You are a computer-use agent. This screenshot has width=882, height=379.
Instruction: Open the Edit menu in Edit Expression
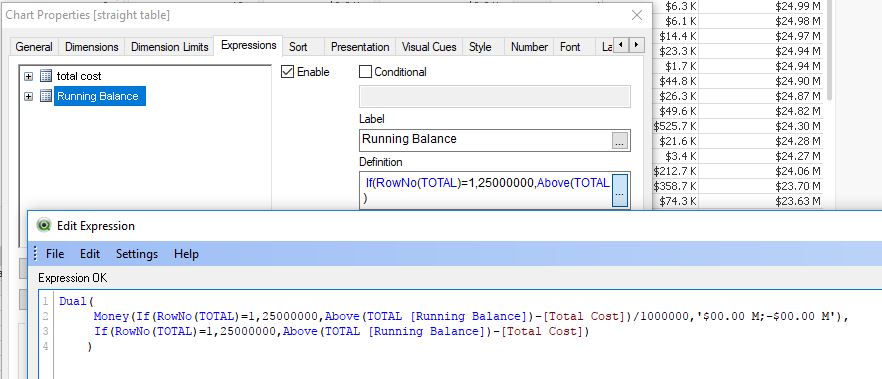pos(90,254)
